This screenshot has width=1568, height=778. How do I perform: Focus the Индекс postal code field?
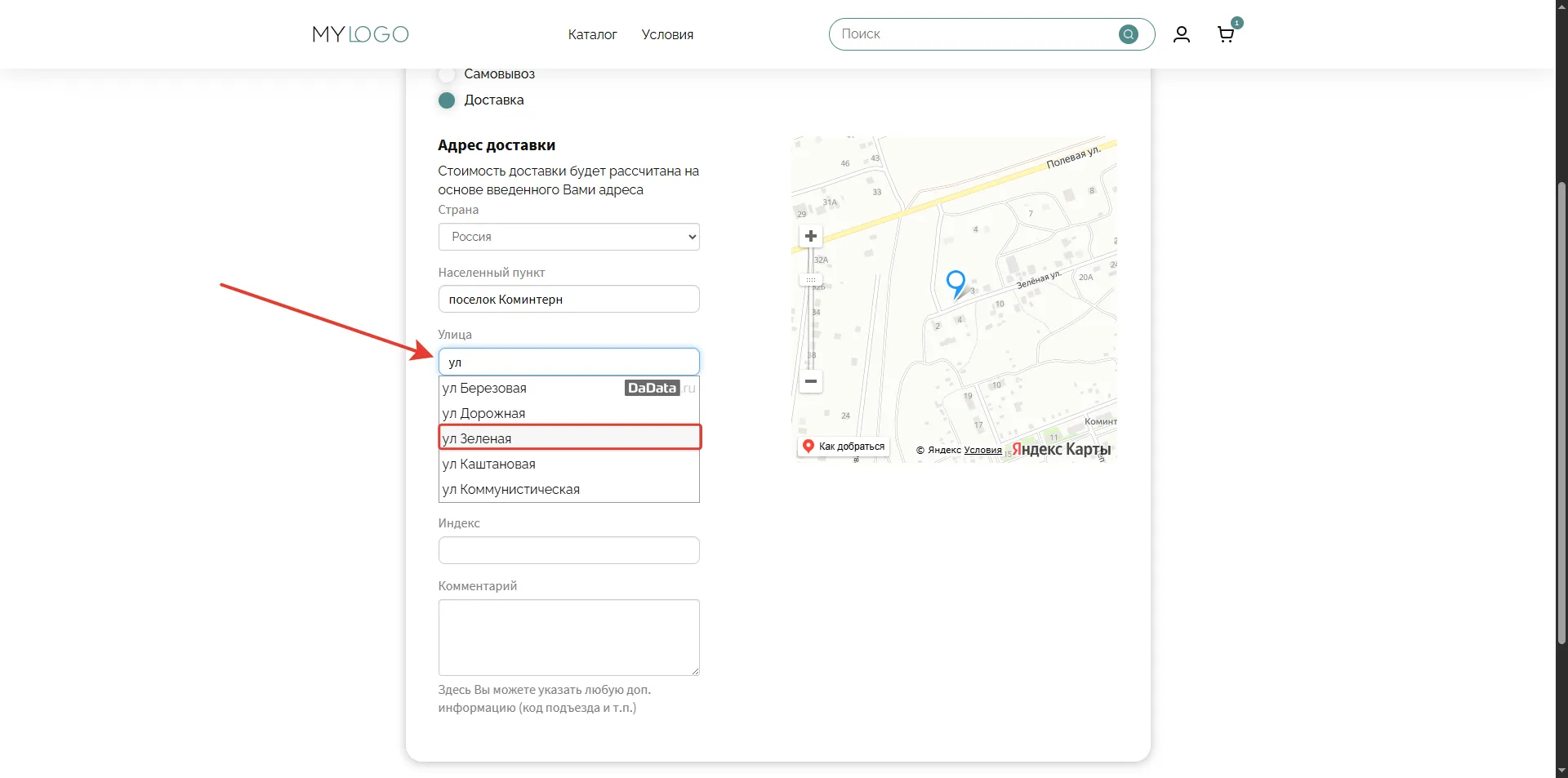568,550
